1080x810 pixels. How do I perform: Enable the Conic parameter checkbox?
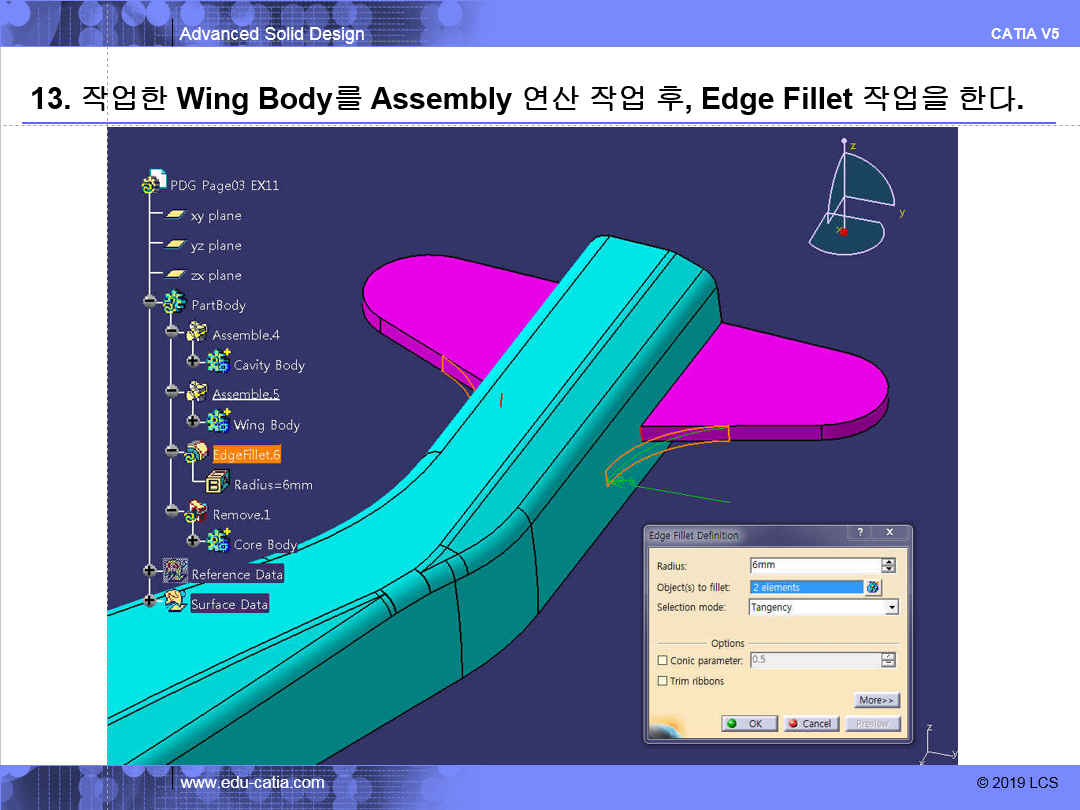662,661
